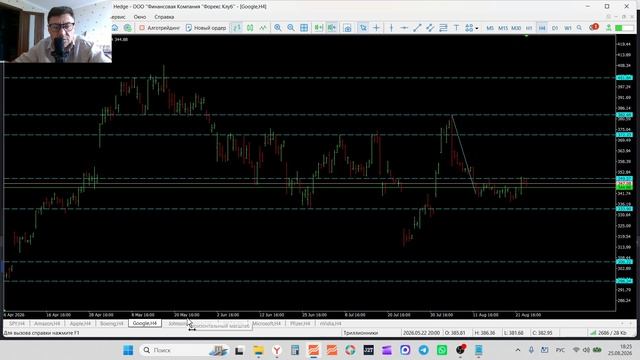Tile chart windows with grid icon
Image resolution: width=640 pixels, height=360 pixels.
[304, 28]
